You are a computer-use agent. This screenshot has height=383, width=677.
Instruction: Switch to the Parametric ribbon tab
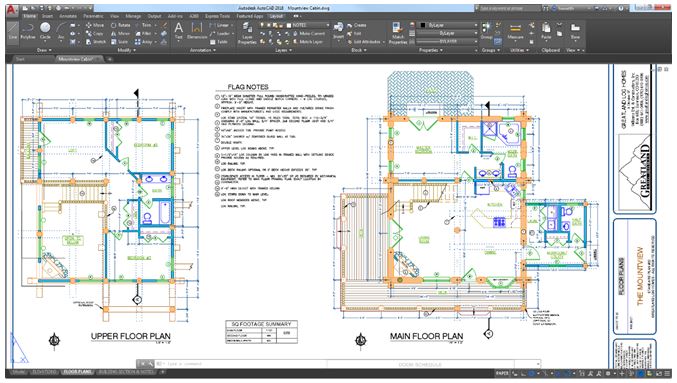tap(93, 16)
